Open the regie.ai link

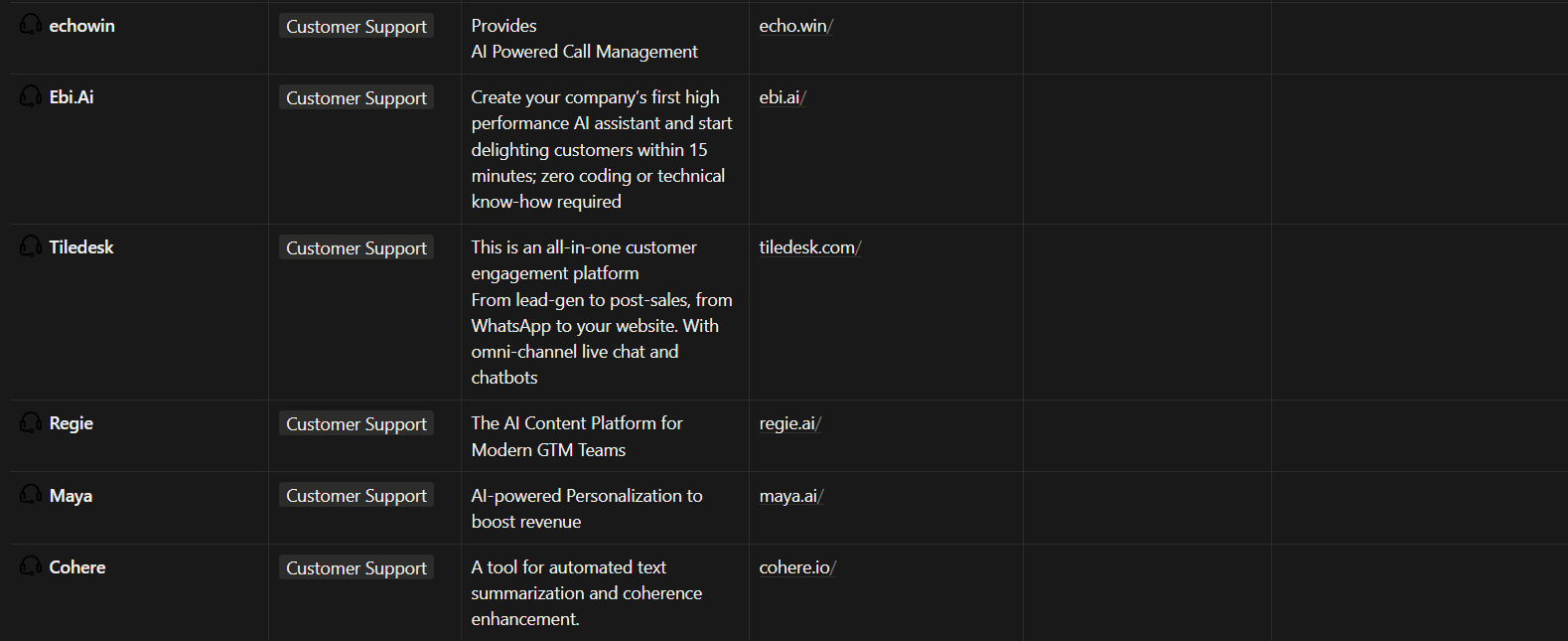[x=787, y=422]
